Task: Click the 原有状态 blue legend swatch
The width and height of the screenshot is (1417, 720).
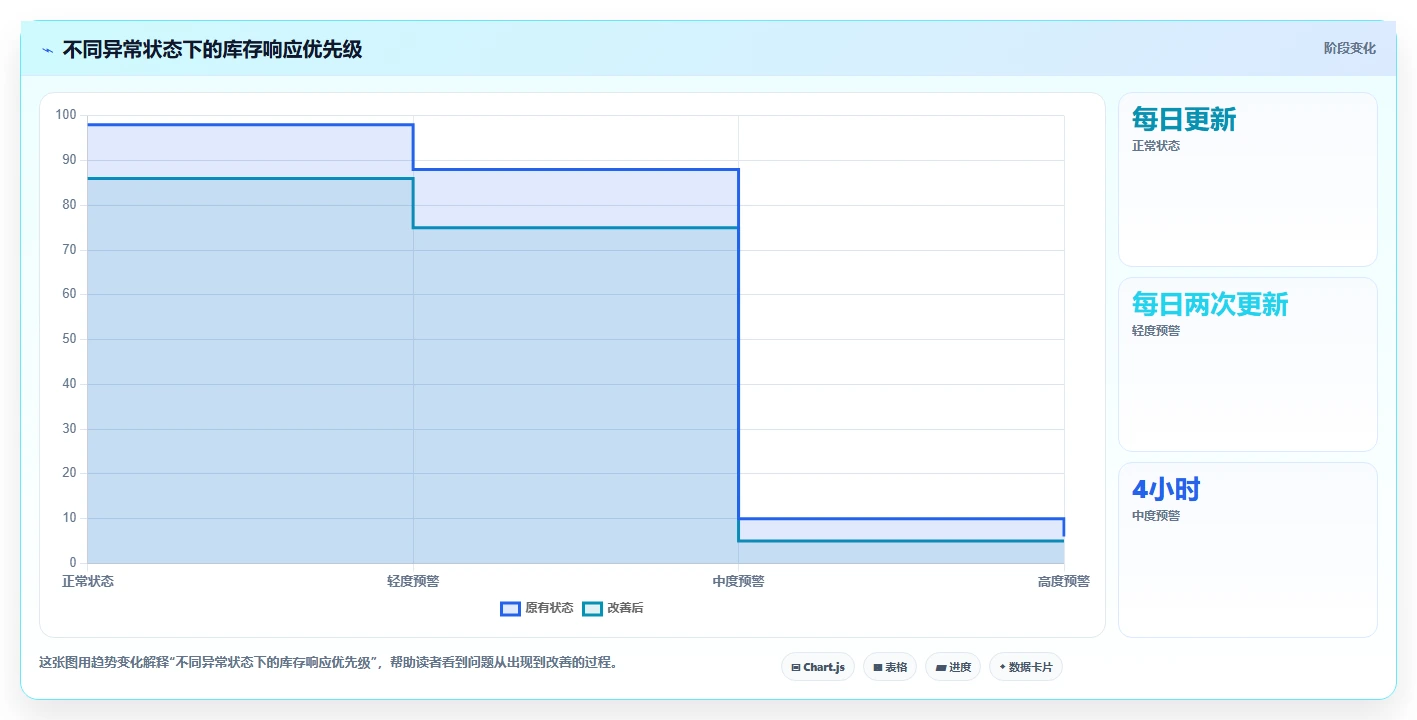Action: point(510,608)
